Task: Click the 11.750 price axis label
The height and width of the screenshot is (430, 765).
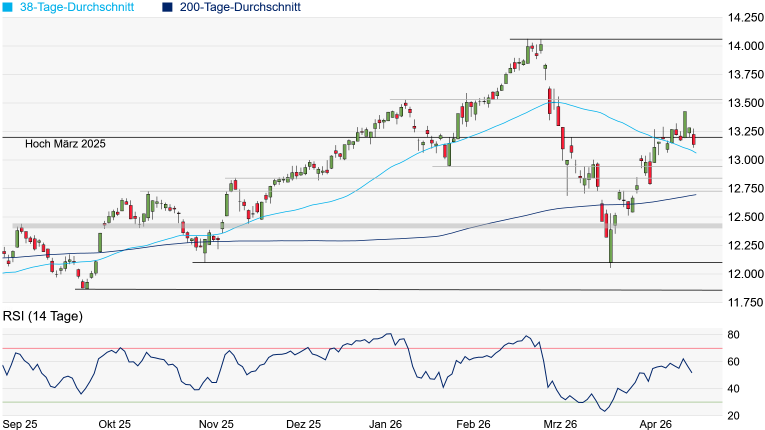Action: pyautogui.click(x=745, y=303)
